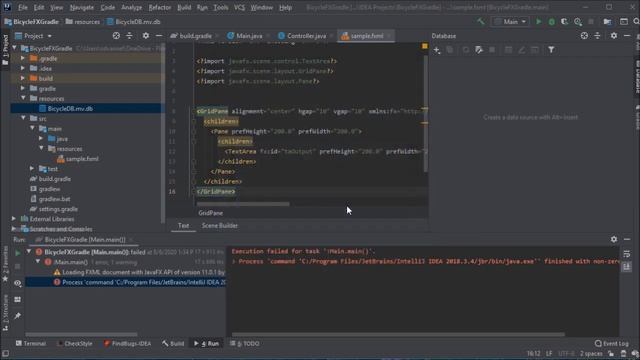Open Database panel gear settings

point(614,36)
